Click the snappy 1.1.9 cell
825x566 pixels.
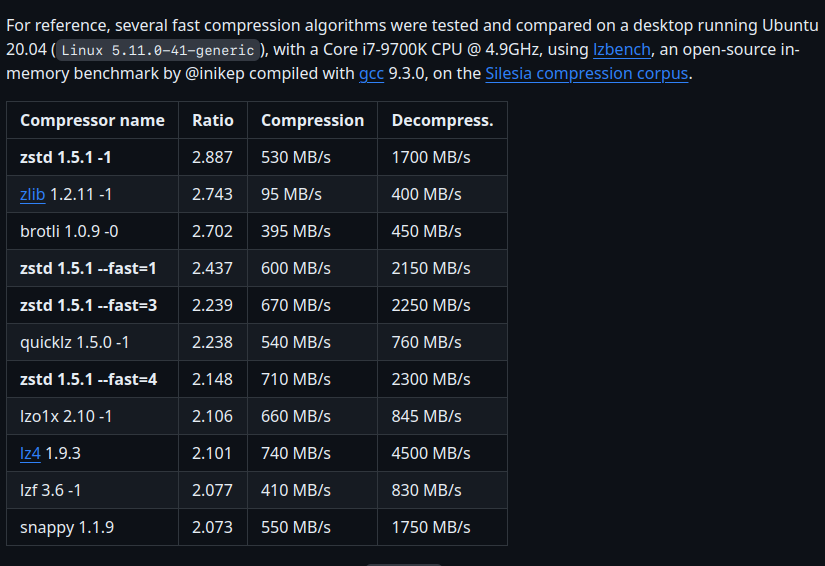(x=67, y=527)
